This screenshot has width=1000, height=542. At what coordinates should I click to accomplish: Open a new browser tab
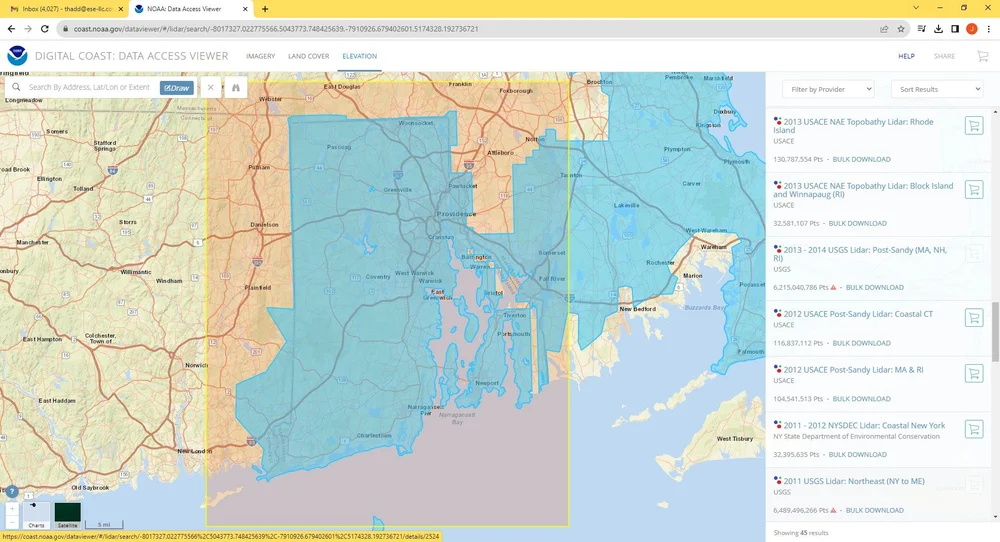(265, 9)
